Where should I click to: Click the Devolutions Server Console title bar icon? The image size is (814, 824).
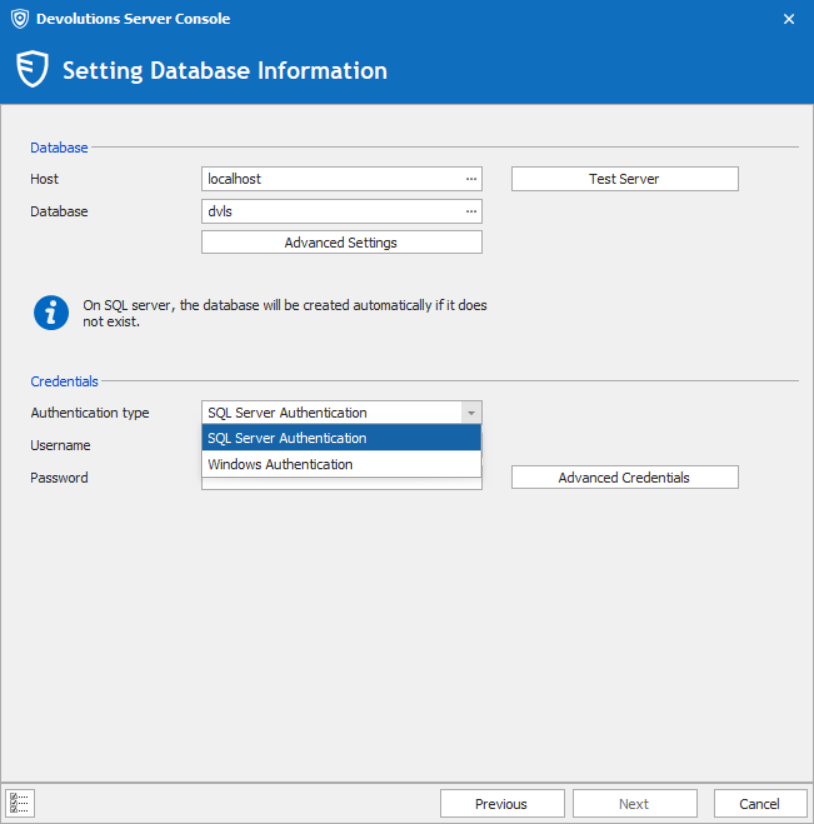(19, 19)
